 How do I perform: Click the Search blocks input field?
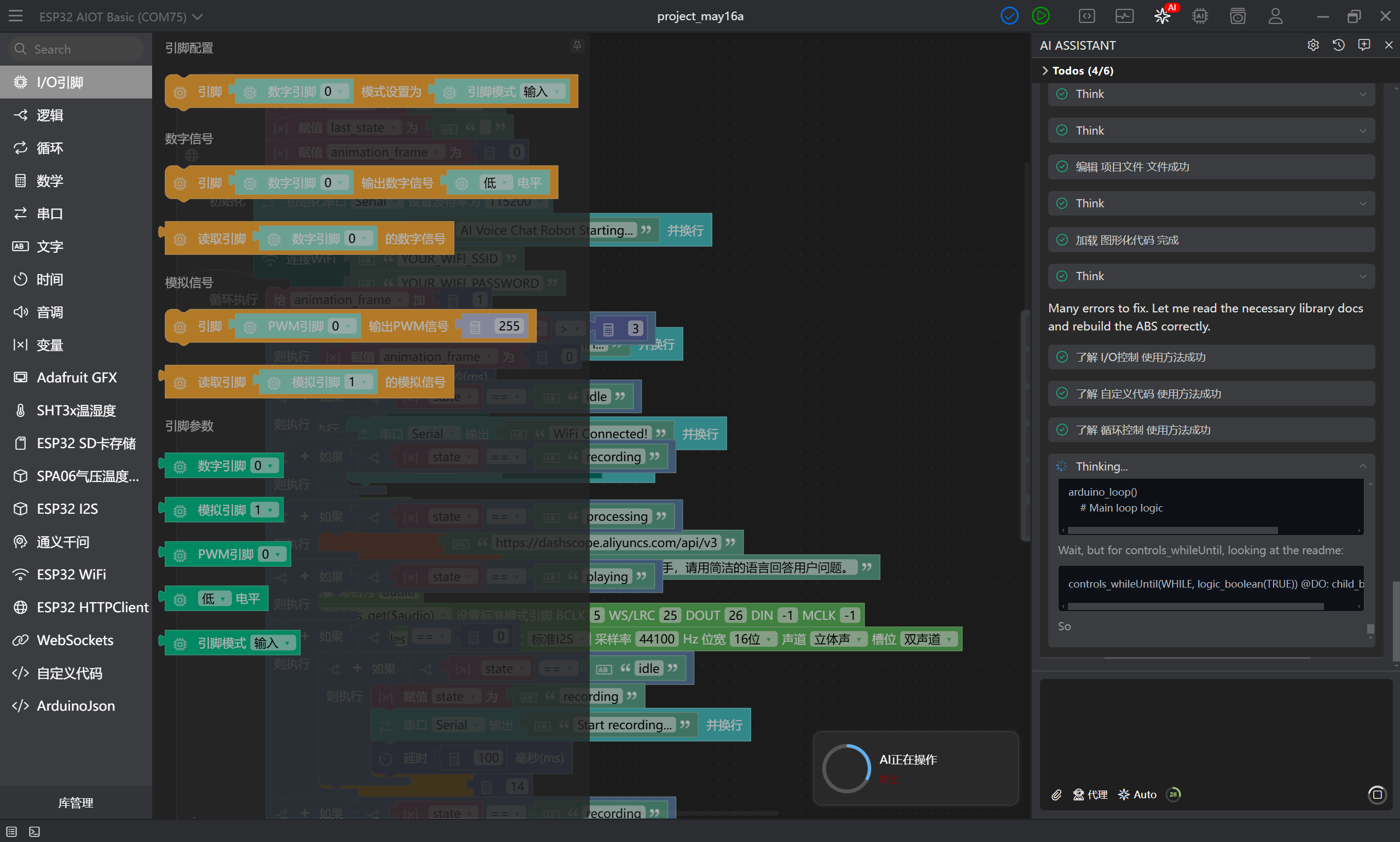[x=76, y=49]
